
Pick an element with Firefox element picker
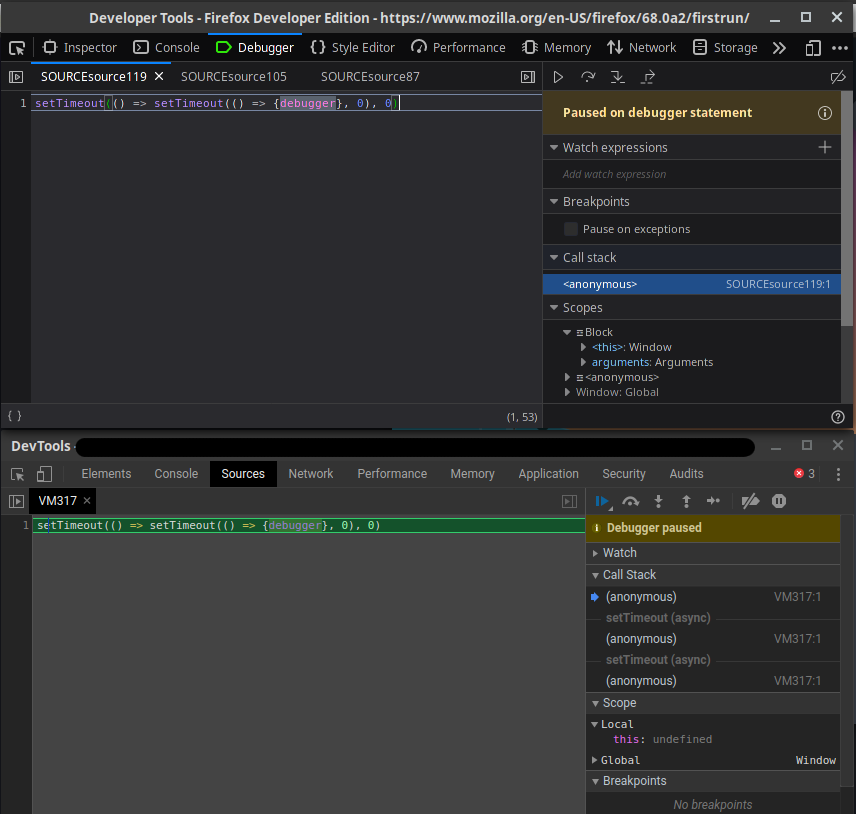coord(17,47)
